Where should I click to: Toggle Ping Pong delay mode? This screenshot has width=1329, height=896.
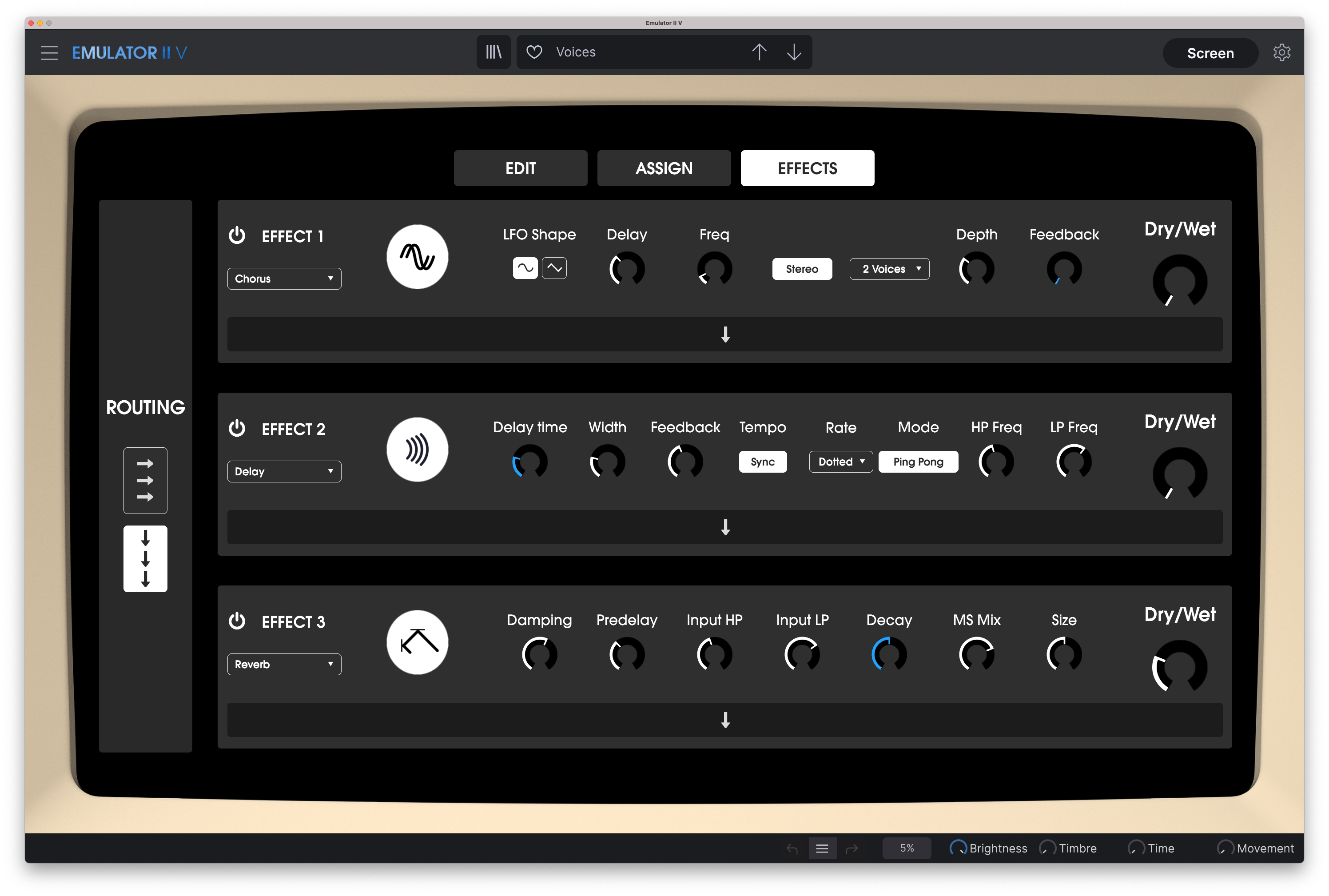pyautogui.click(x=918, y=462)
